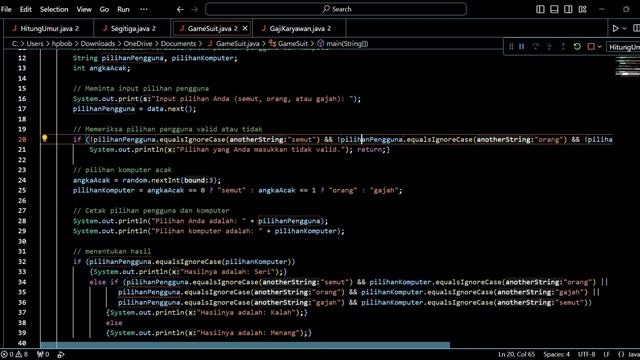Image resolution: width=640 pixels, height=360 pixels.
Task: Click the ports forwarded status icon
Action: click(43, 354)
